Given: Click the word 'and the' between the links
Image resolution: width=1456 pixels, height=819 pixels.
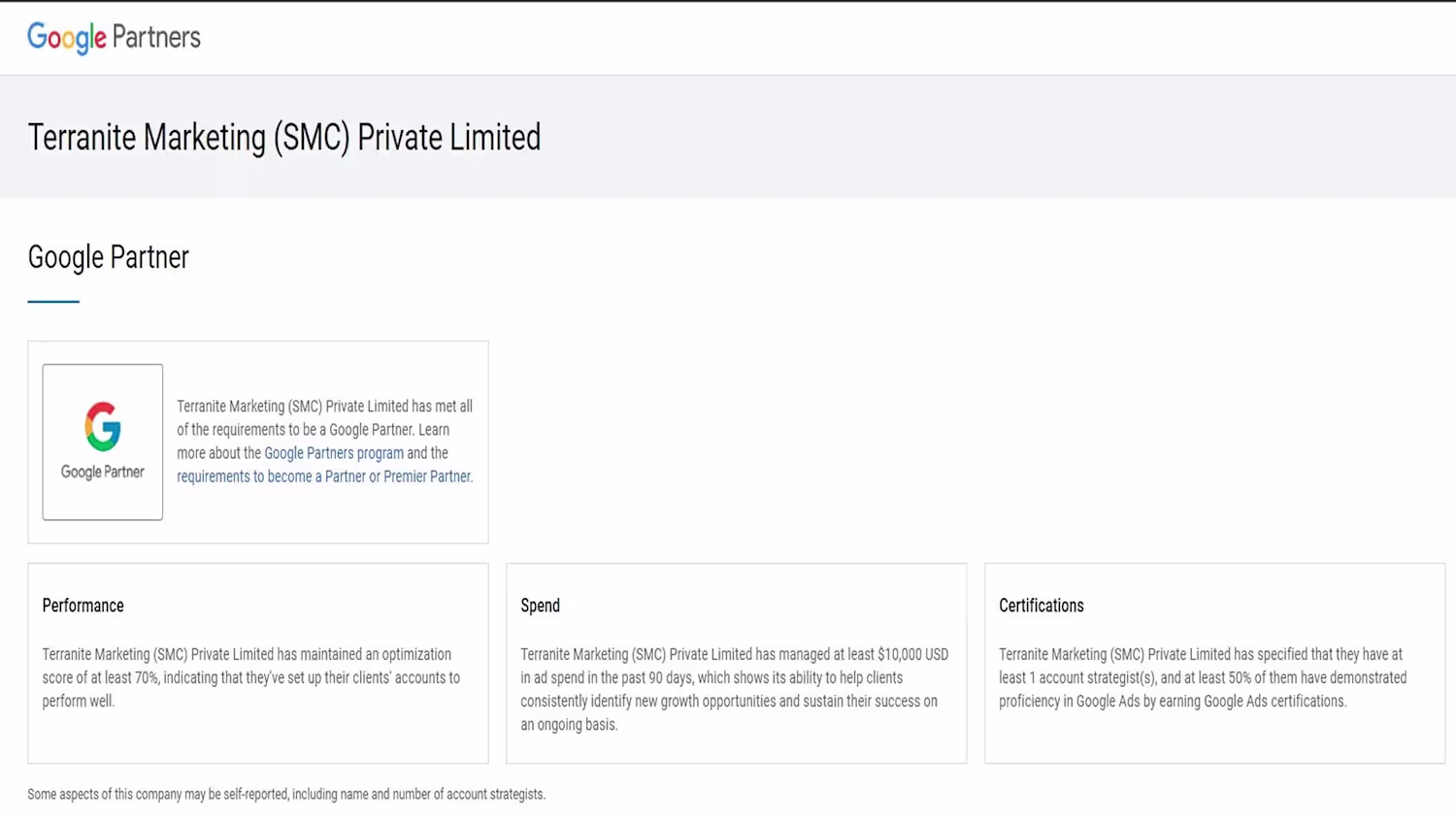Looking at the screenshot, I should [427, 453].
